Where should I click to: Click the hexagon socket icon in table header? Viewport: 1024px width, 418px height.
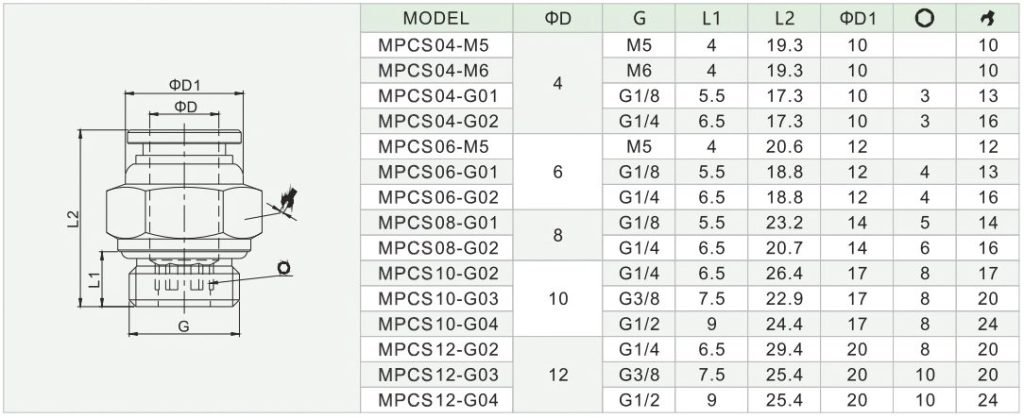tap(924, 19)
